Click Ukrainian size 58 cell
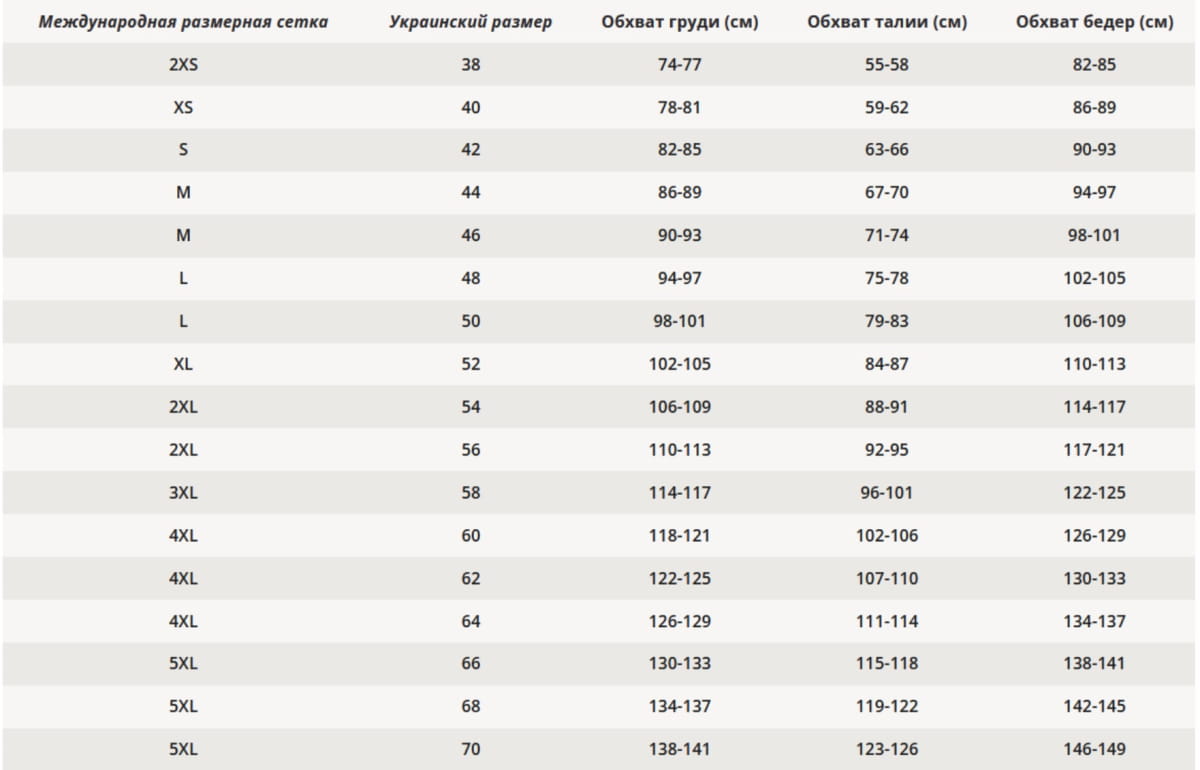1200x770 pixels. (470, 492)
